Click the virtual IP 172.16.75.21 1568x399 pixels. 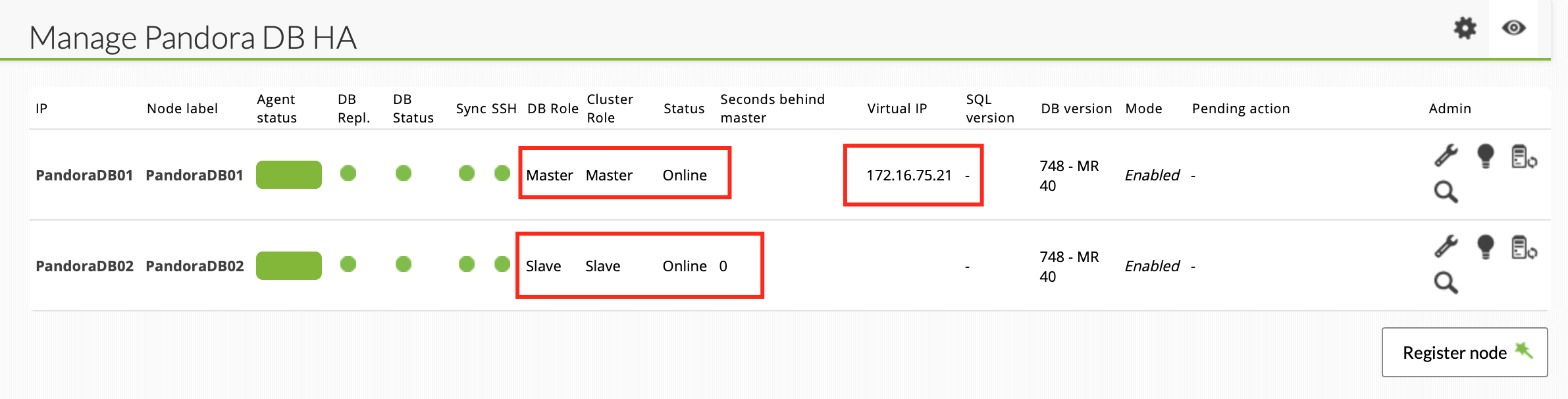909,175
